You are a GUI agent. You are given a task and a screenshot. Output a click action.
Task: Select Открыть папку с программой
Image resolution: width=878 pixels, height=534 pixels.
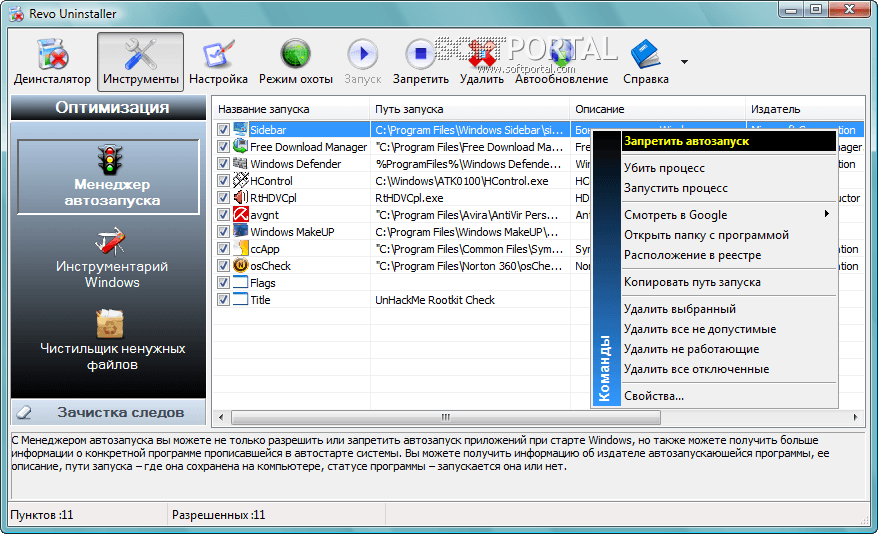coord(728,235)
